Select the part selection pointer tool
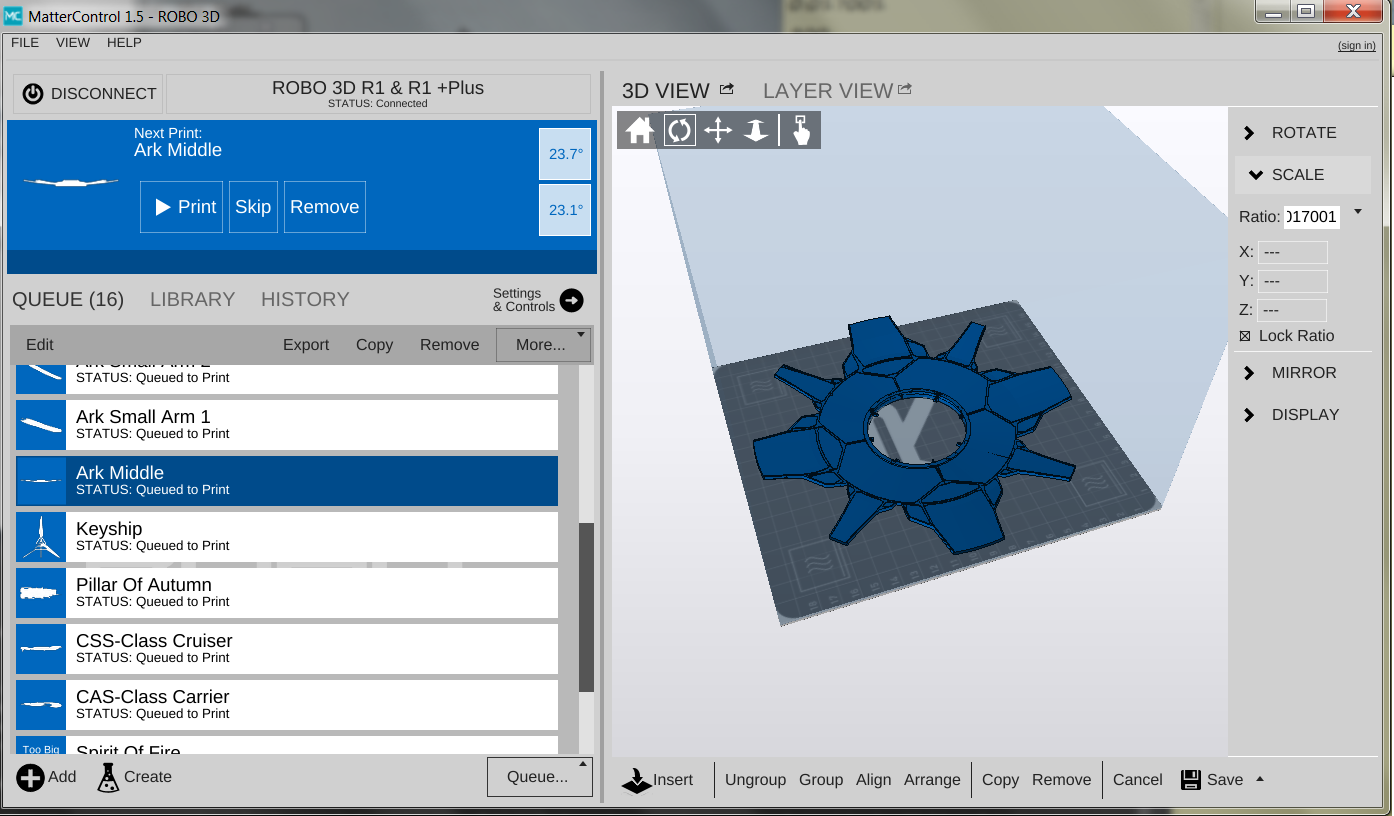The image size is (1394, 816). pyautogui.click(x=801, y=130)
